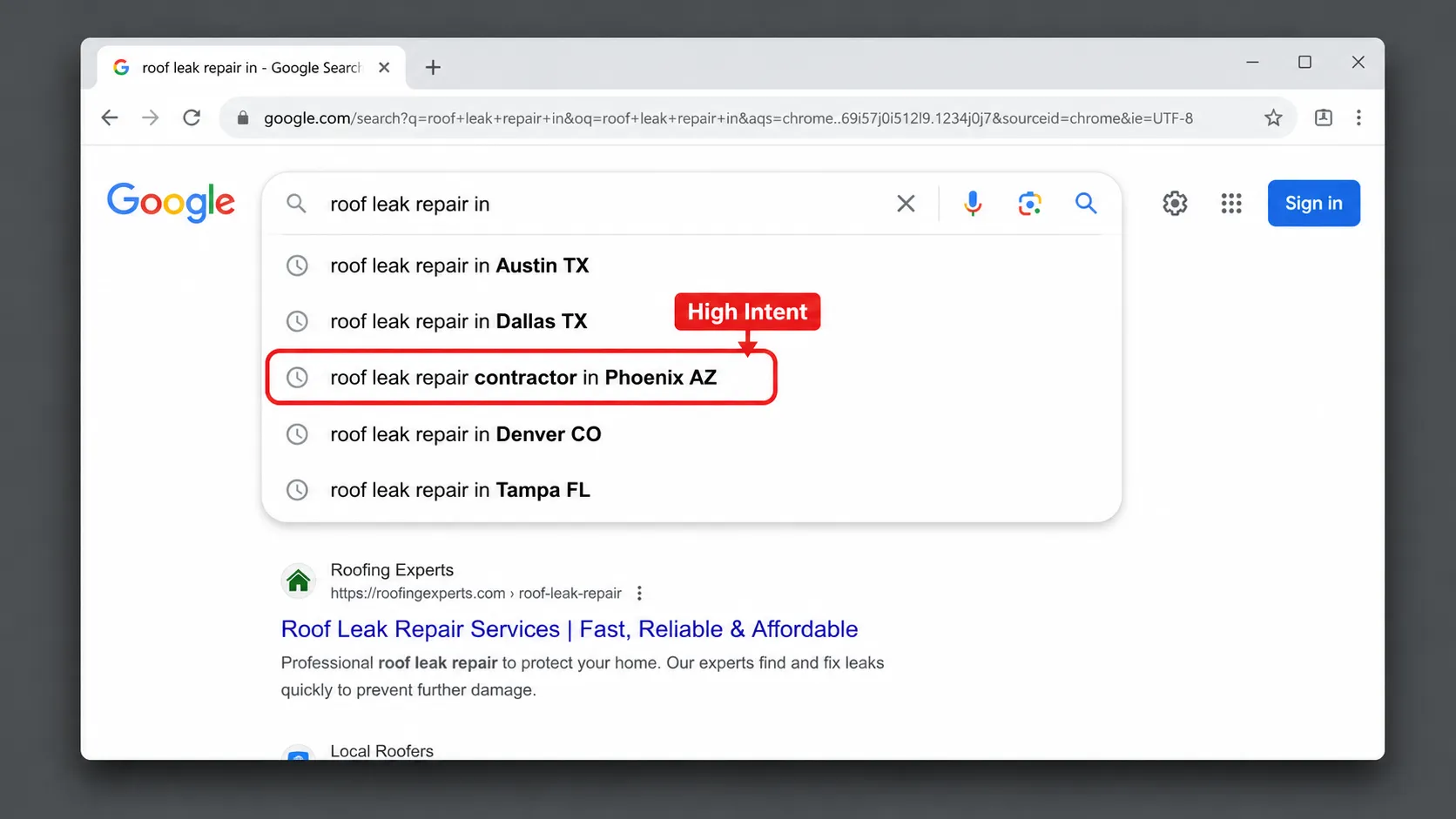Go to the Google logo homepage

[x=171, y=202]
